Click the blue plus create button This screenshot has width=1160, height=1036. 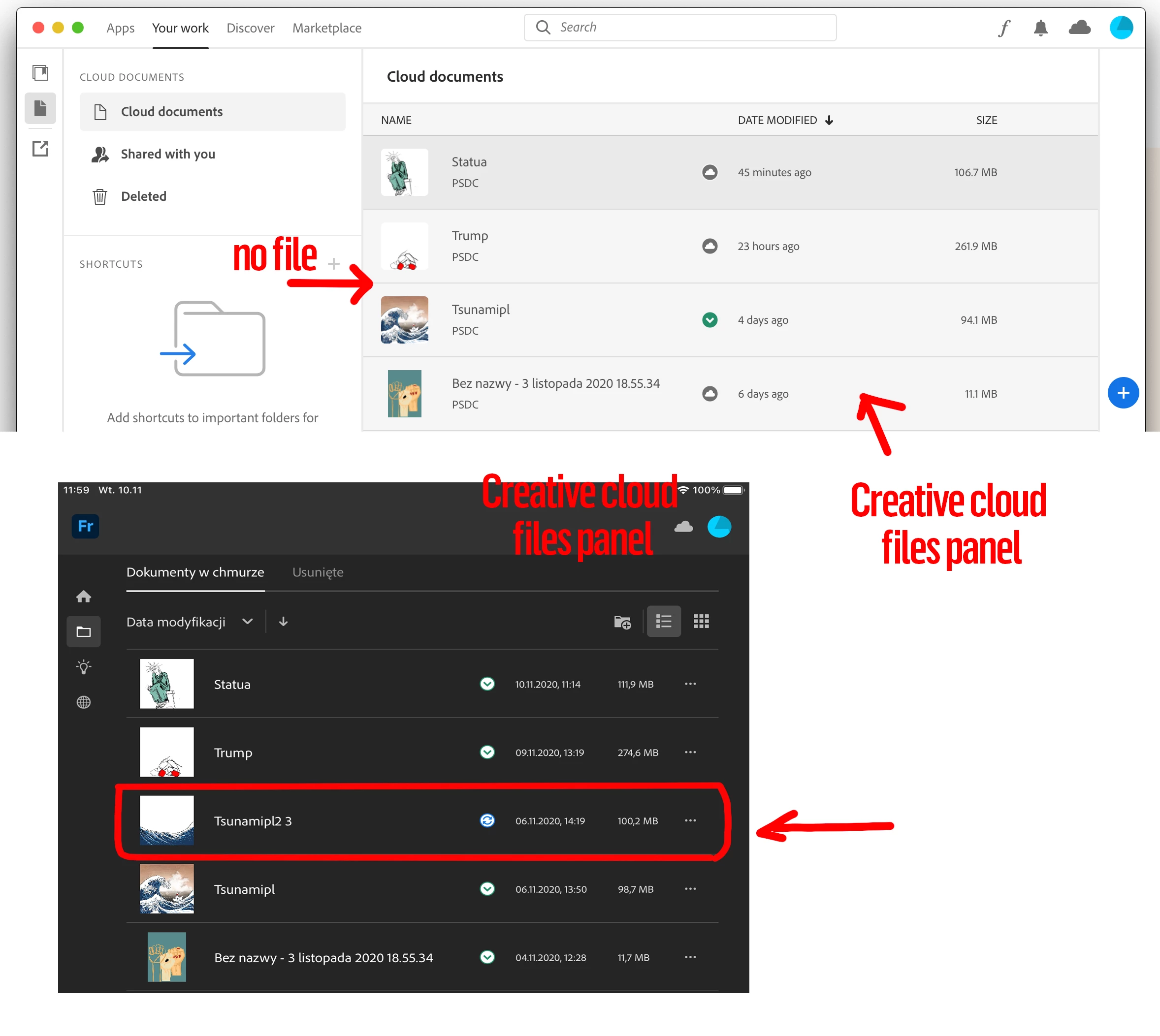[1123, 393]
